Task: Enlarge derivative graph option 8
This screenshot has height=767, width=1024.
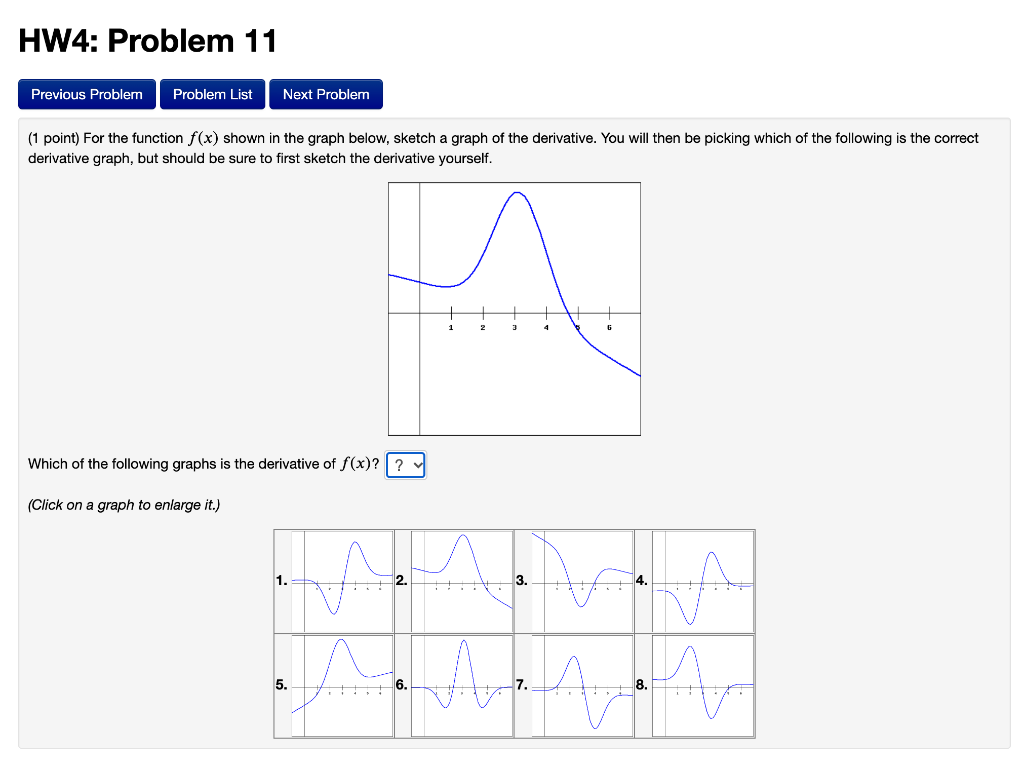Action: (703, 685)
